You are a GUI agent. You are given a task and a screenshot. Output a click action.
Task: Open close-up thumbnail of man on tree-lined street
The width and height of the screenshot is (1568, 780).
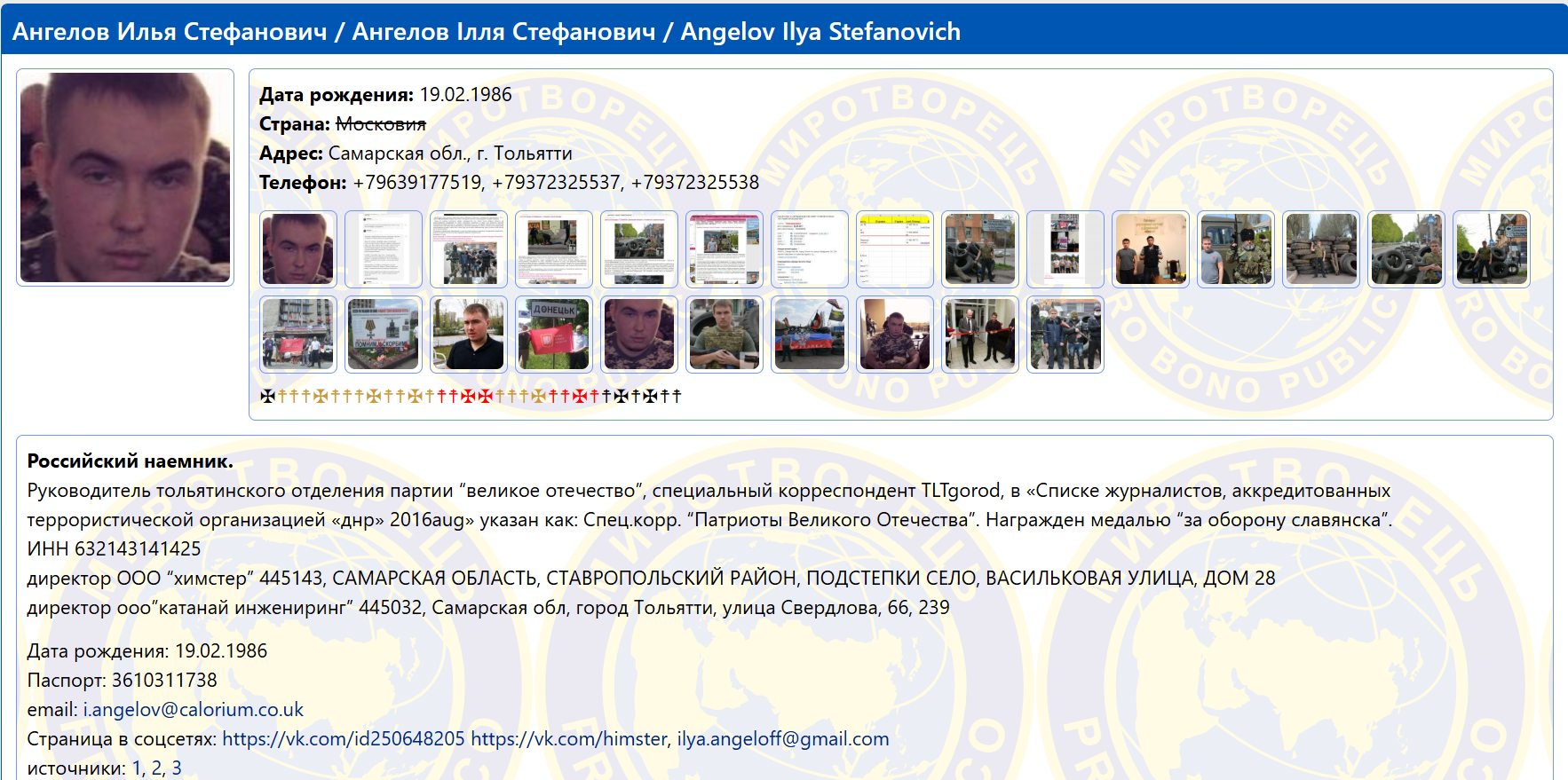[1406, 249]
